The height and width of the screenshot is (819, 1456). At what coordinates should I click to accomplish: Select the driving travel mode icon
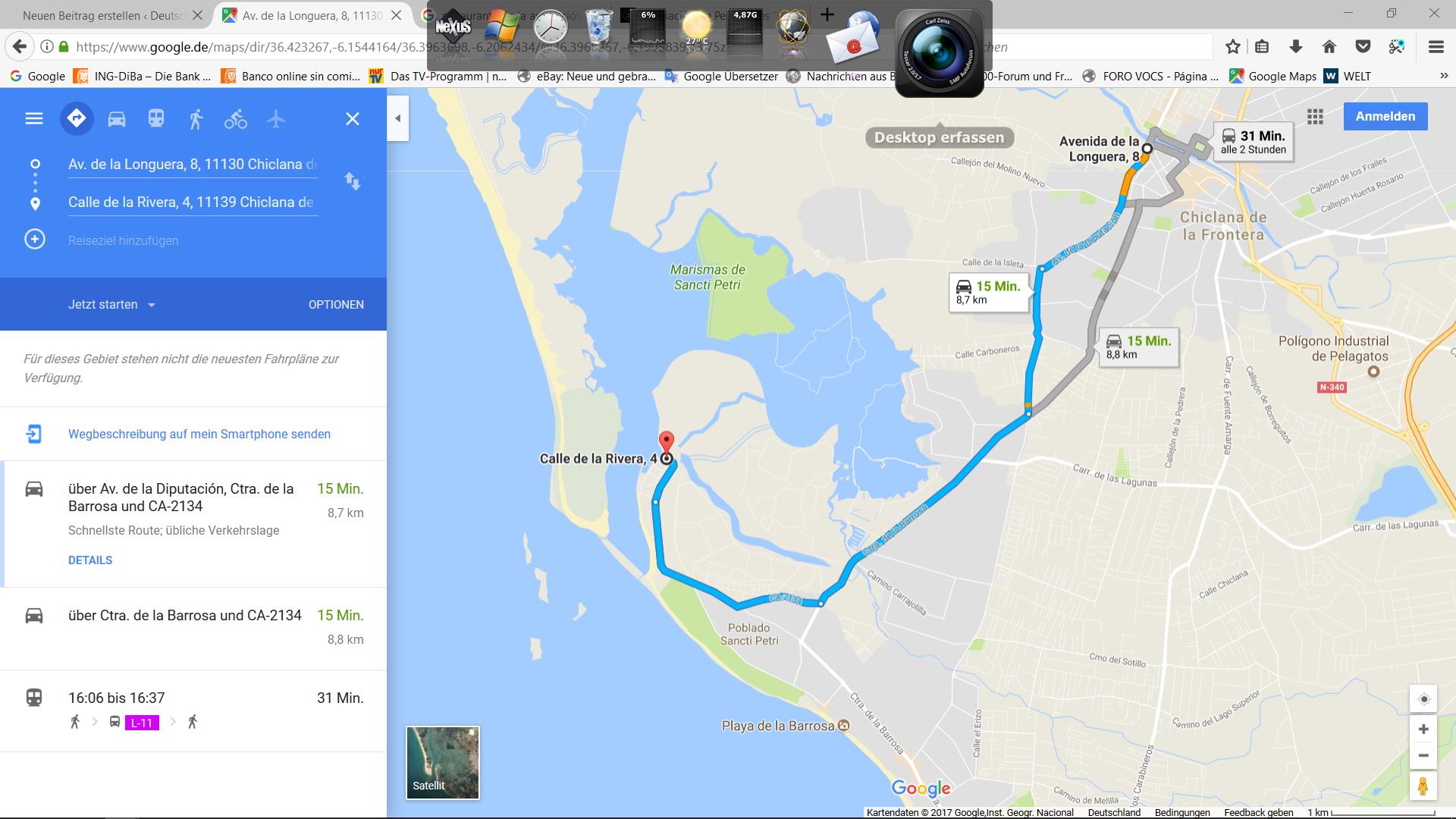[x=117, y=119]
